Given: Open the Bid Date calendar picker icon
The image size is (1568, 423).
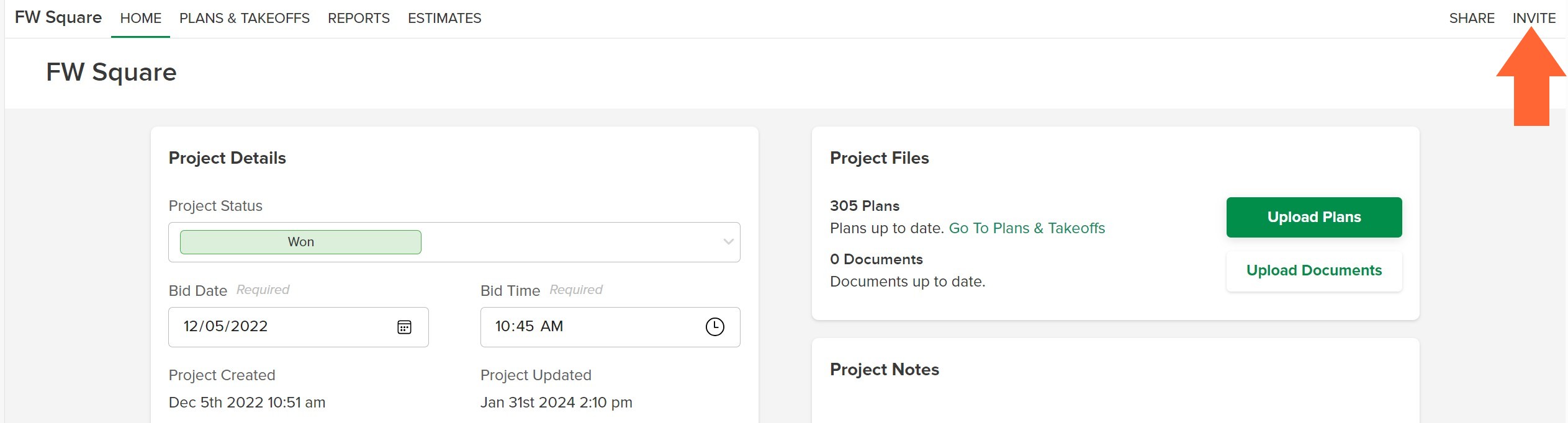Looking at the screenshot, I should click(x=404, y=327).
